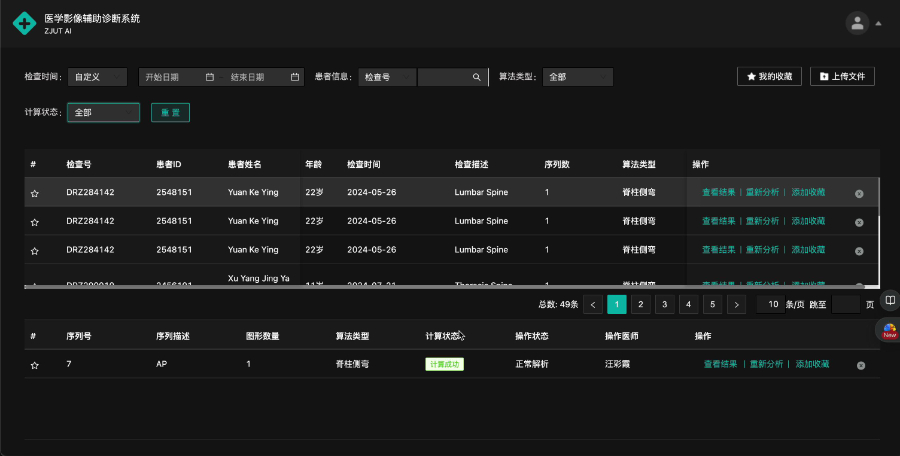900x456 pixels.
Task: Click the 患者ID column header
Action: point(169,164)
